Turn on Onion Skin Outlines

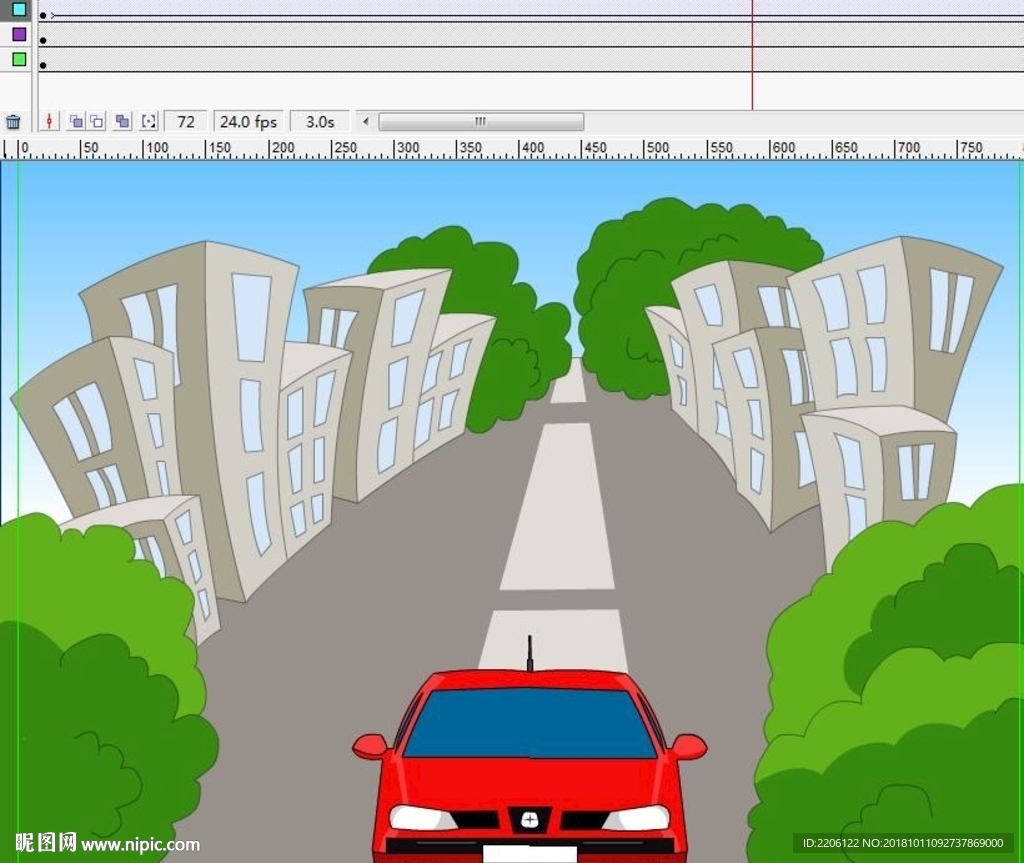(97, 122)
